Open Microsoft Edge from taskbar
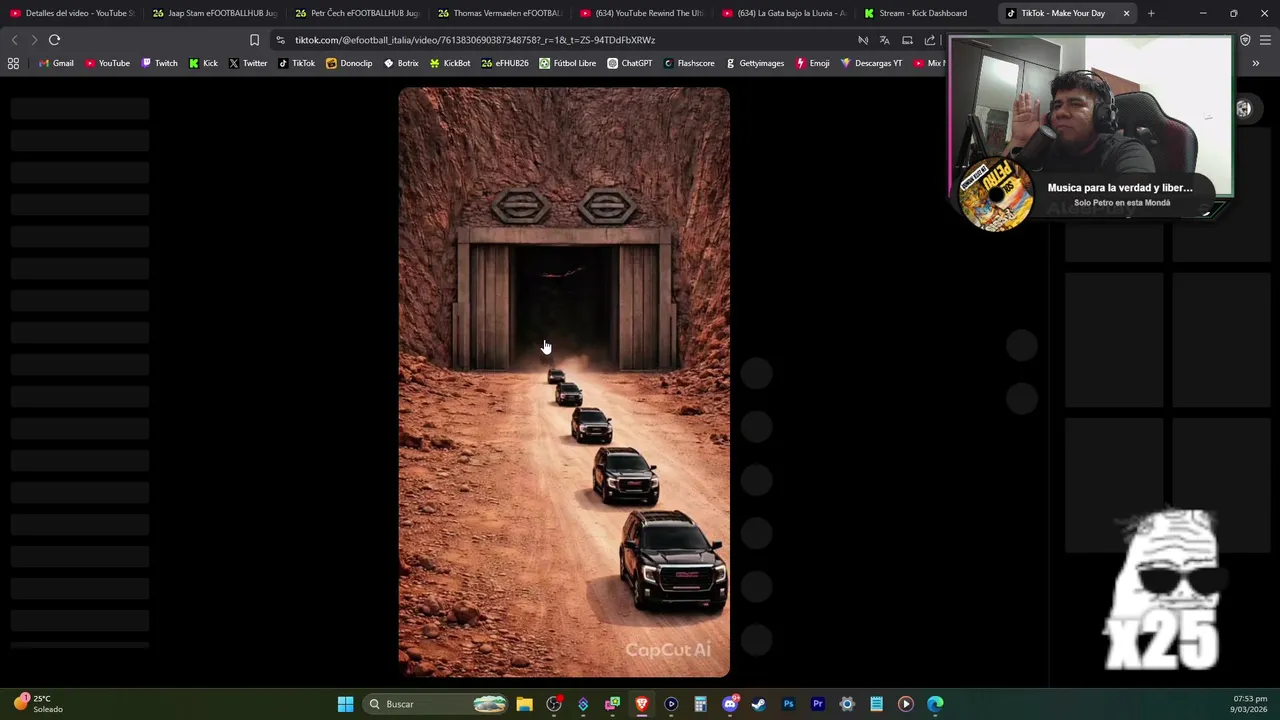Viewport: 1280px width, 720px height. [x=935, y=704]
